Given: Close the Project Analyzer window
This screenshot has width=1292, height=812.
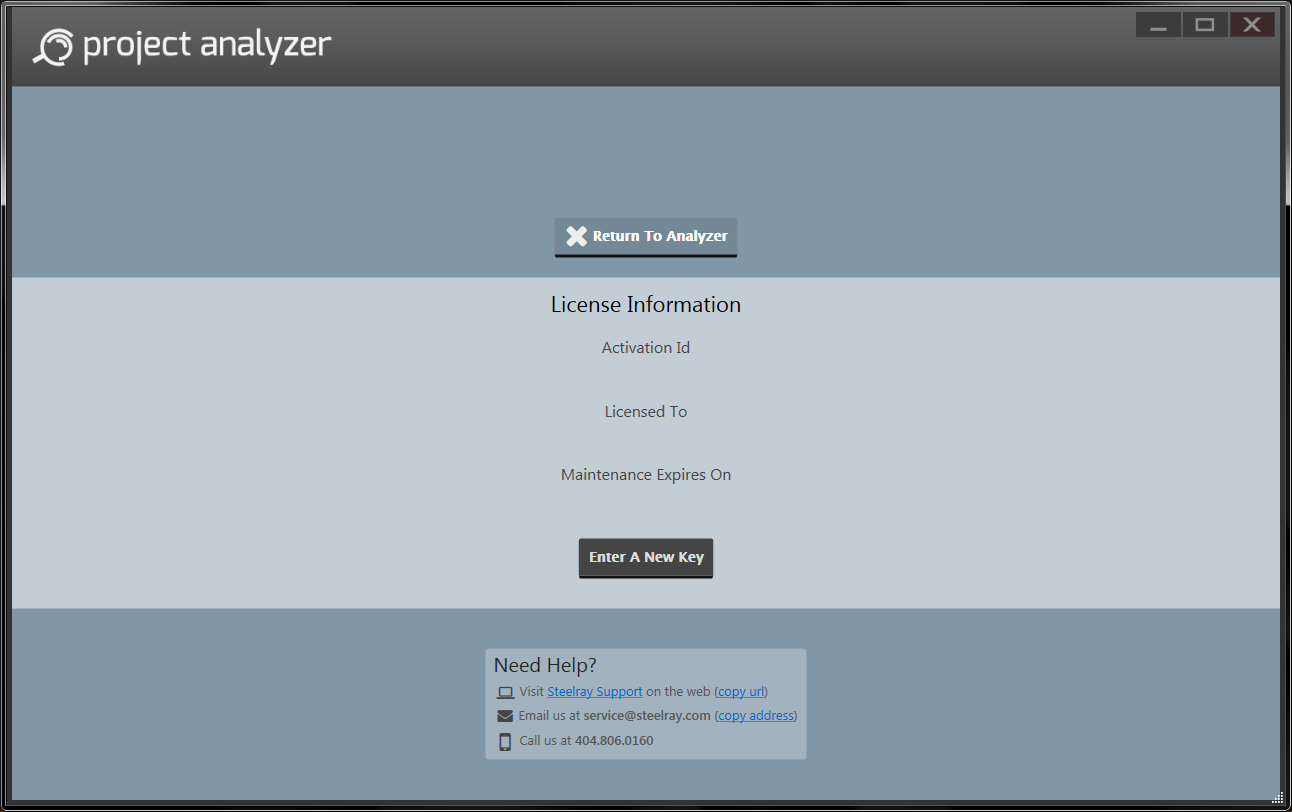Looking at the screenshot, I should coord(1251,25).
